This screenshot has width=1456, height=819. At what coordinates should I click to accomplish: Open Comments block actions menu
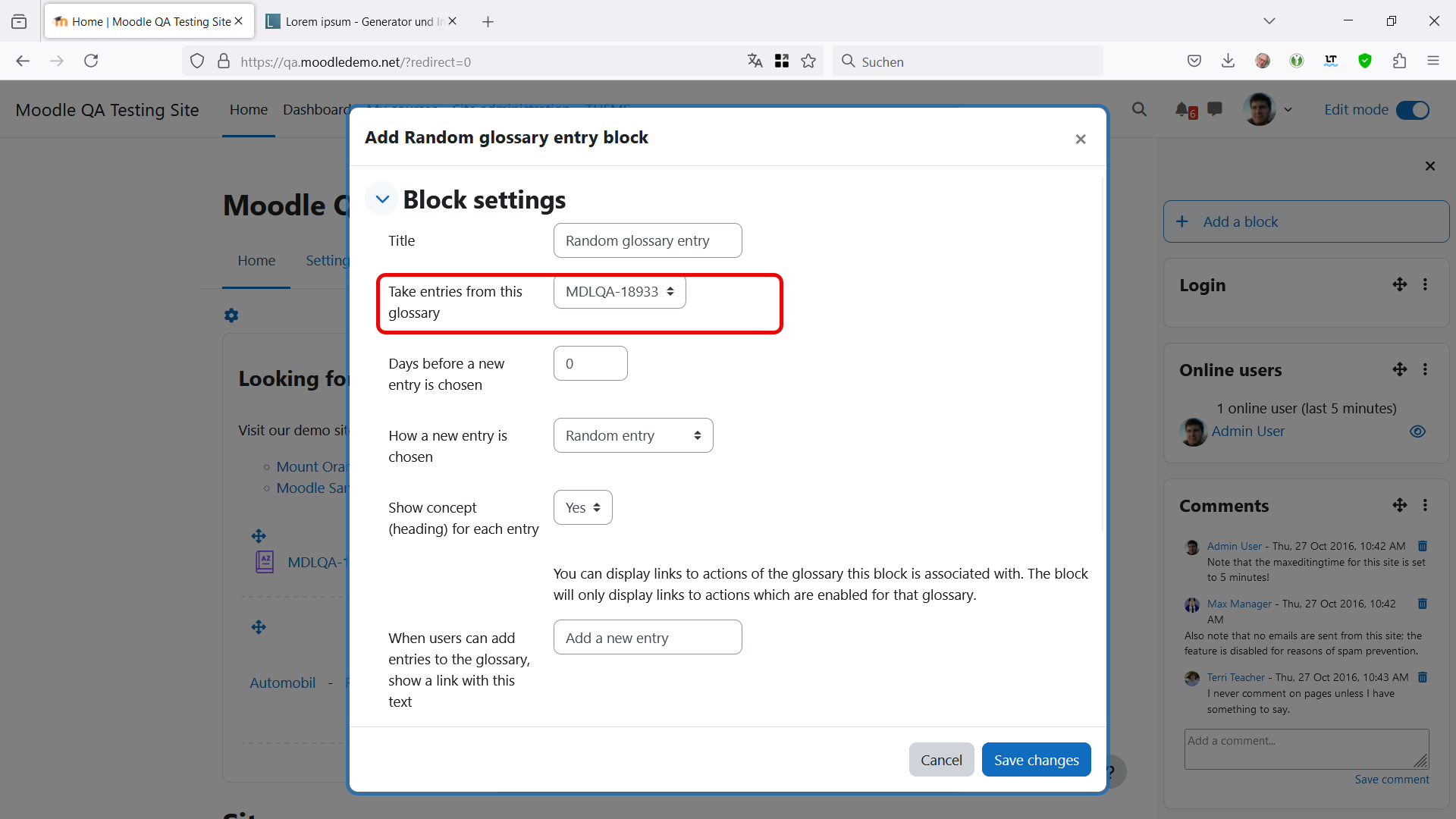coord(1425,505)
